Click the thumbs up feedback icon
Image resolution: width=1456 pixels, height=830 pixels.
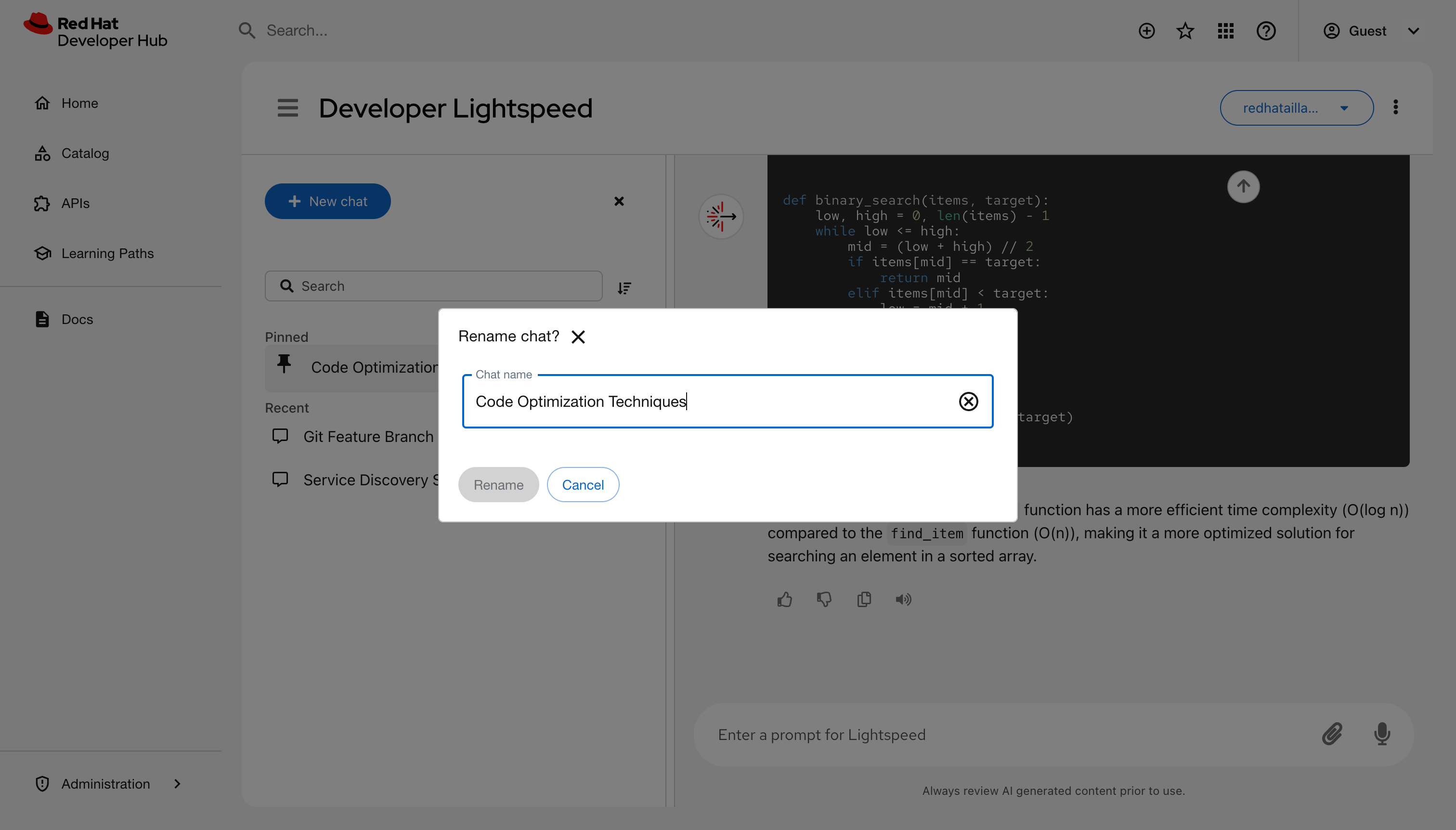point(785,599)
